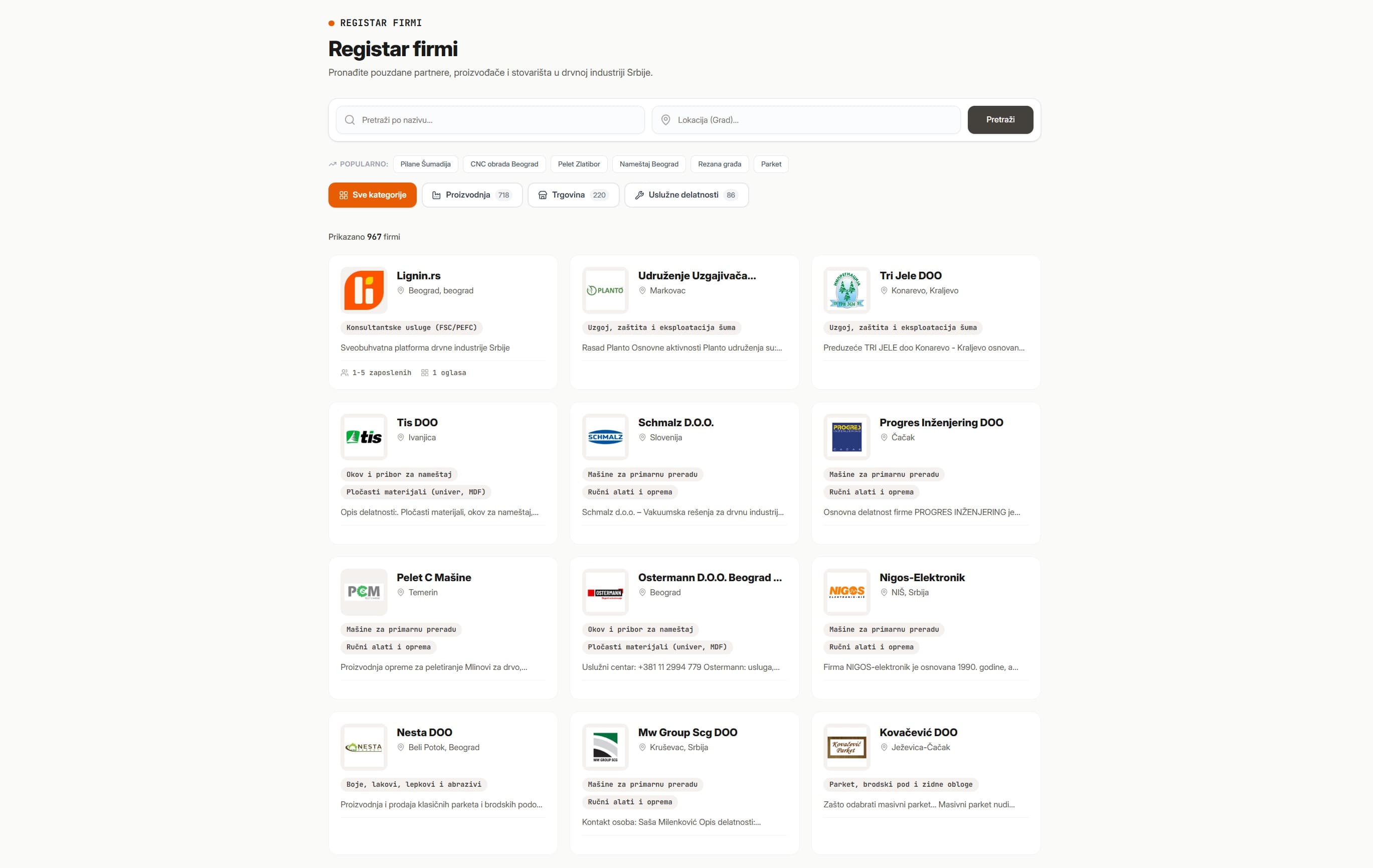The width and height of the screenshot is (1373, 868).
Task: Expand the Parket, brodski pod i zidne obloge tag
Action: [900, 784]
